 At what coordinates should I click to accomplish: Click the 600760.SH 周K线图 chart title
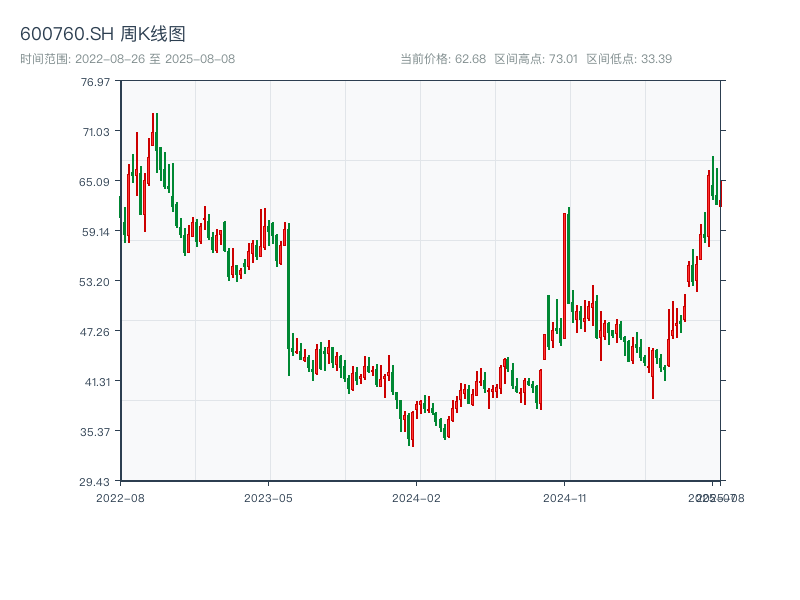(x=103, y=35)
